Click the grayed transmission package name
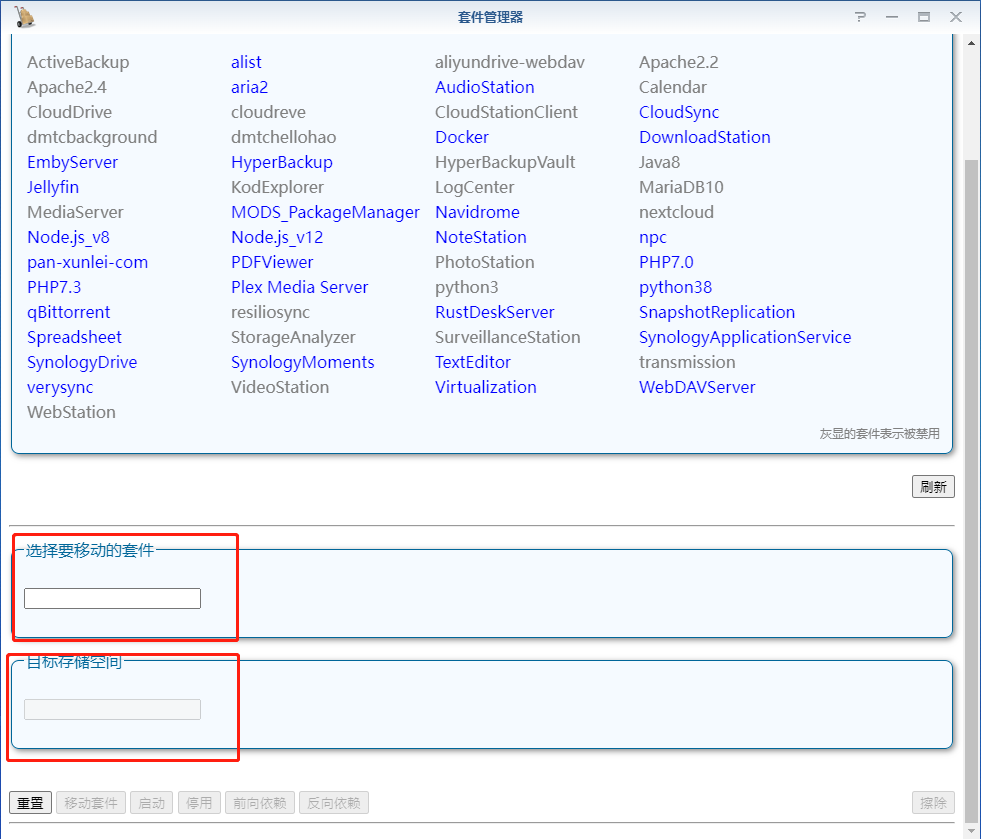 point(687,362)
